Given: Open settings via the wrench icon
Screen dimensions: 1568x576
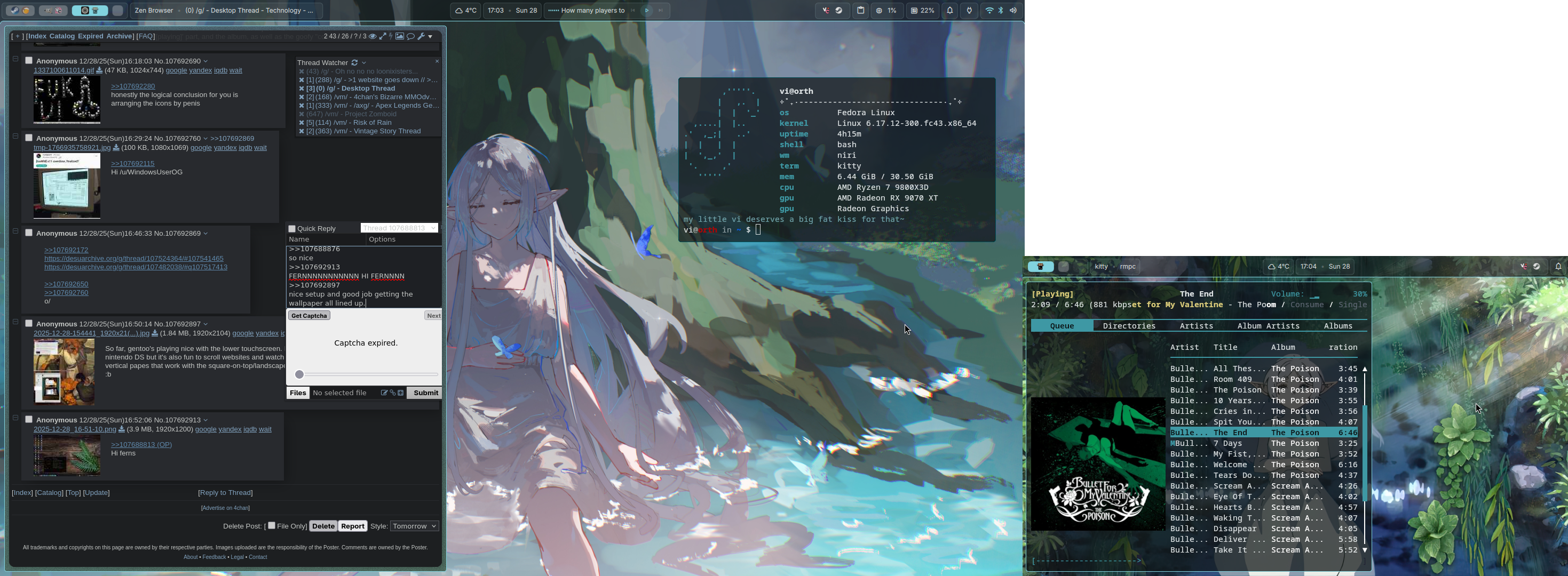Looking at the screenshot, I should 421,36.
